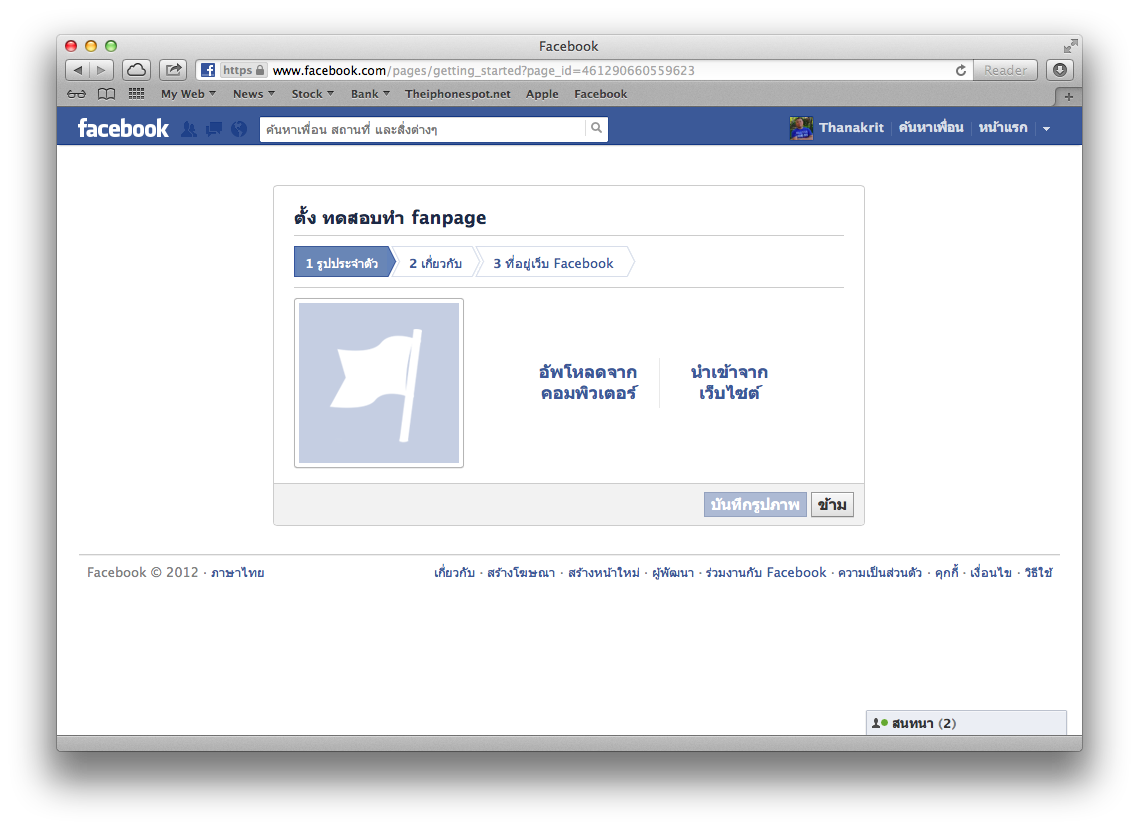Screen dimensions: 1139x830
Task: Click the search magnifier icon
Action: [x=596, y=129]
